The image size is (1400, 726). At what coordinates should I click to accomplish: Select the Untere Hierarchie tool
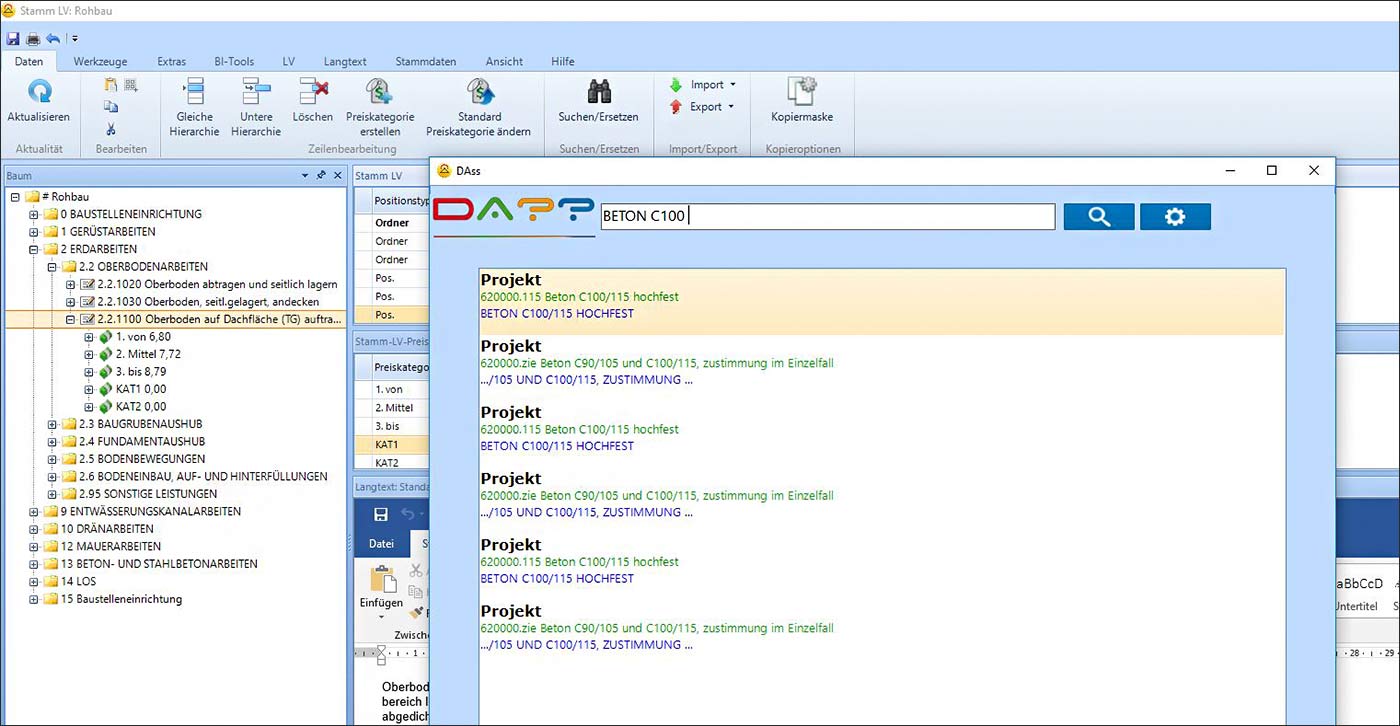(x=256, y=94)
